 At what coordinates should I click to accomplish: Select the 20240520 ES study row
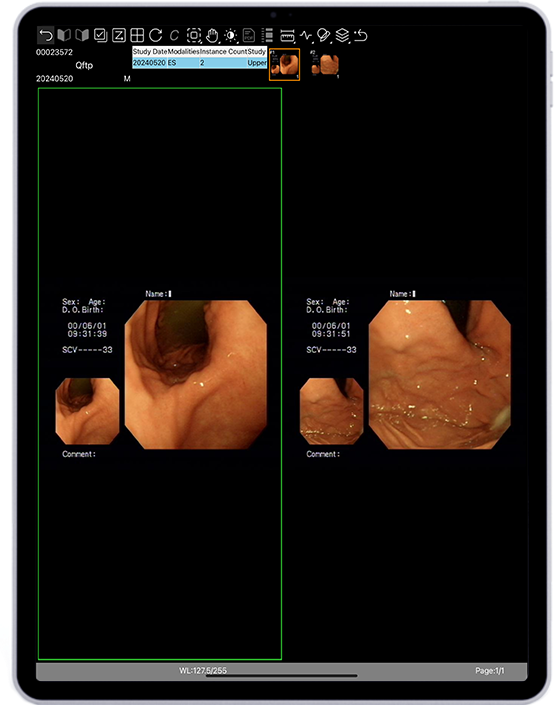coord(200,63)
